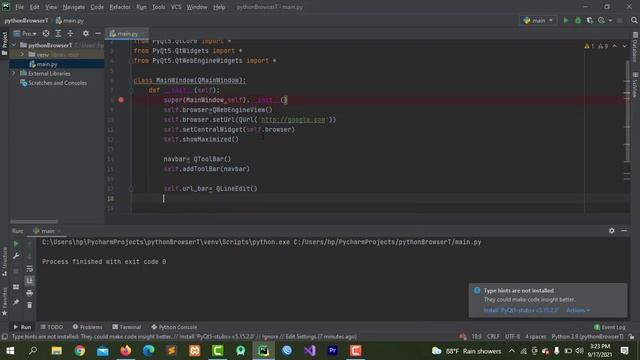Open the Terminal tool window
The width and height of the screenshot is (640, 360).
(127, 327)
